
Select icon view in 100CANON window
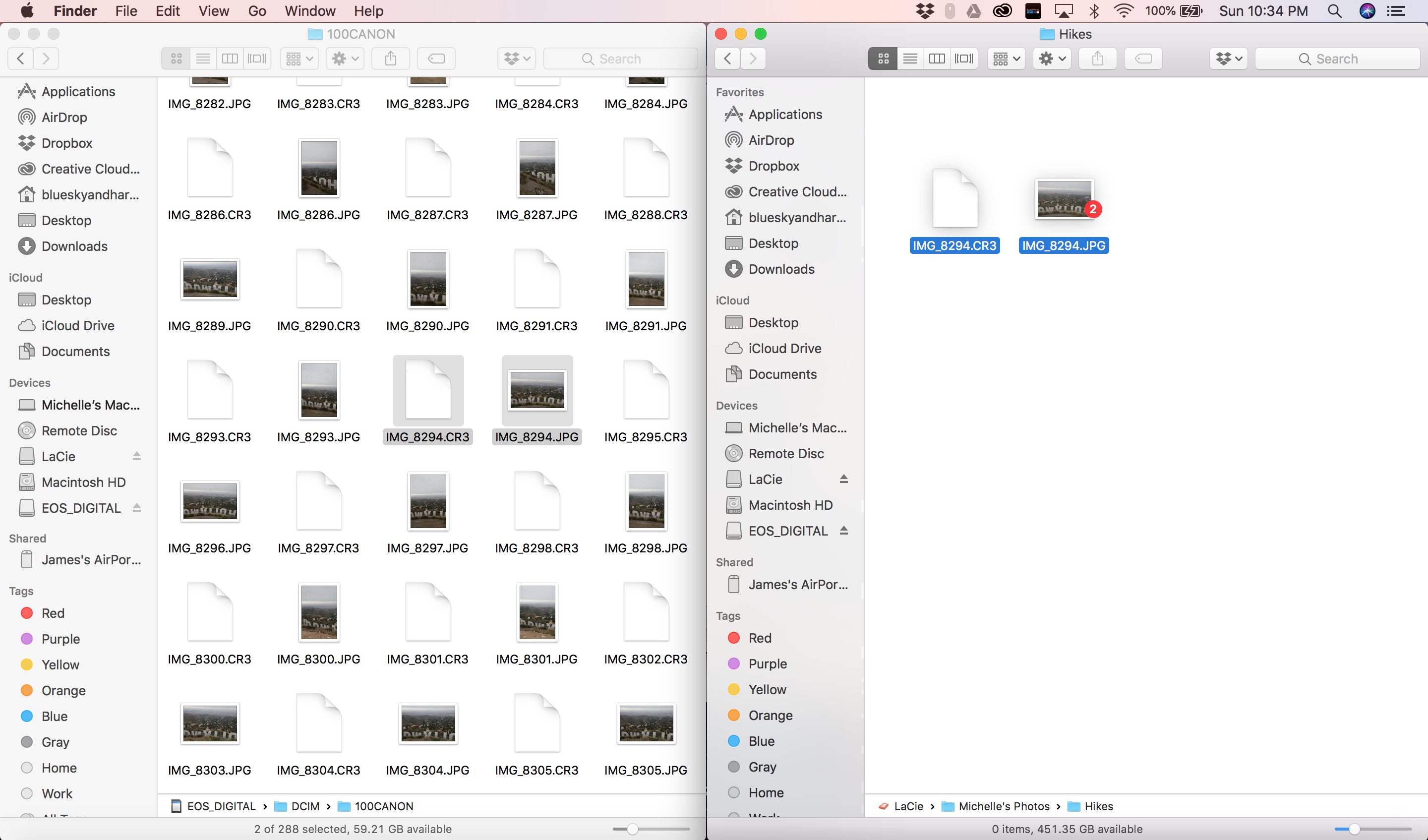point(176,59)
